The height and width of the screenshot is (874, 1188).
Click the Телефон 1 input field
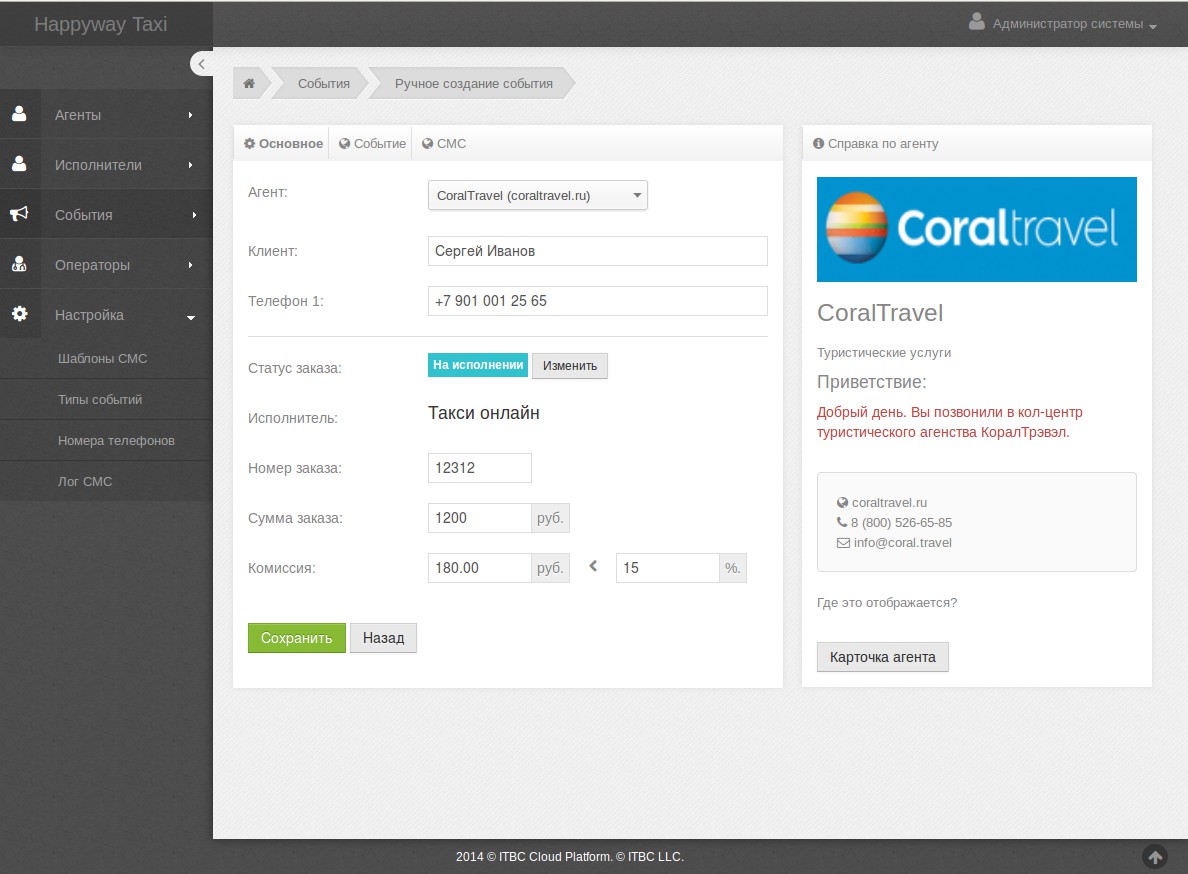pos(598,301)
